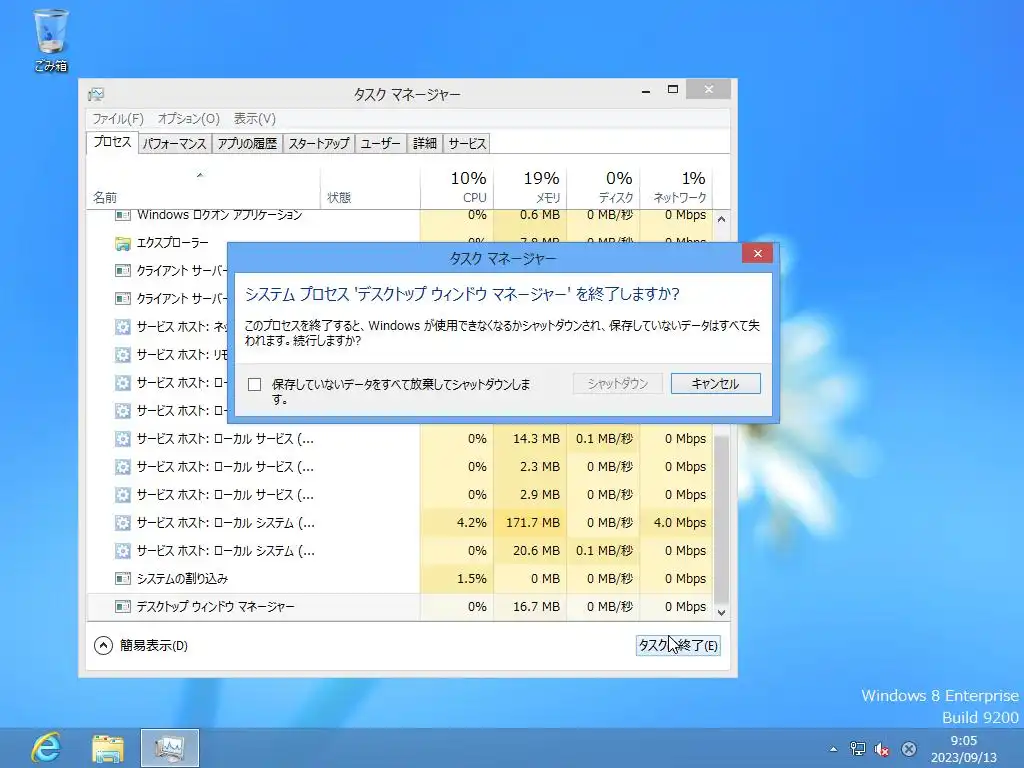
Task: Close the confirmation dialog with the red X
Action: (757, 253)
